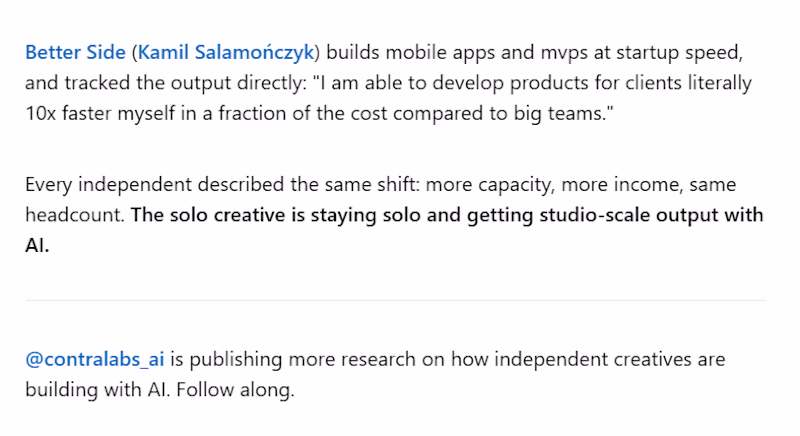Open the Kamil Salamończyk profile link
This screenshot has width=800, height=436.
pyautogui.click(x=225, y=52)
